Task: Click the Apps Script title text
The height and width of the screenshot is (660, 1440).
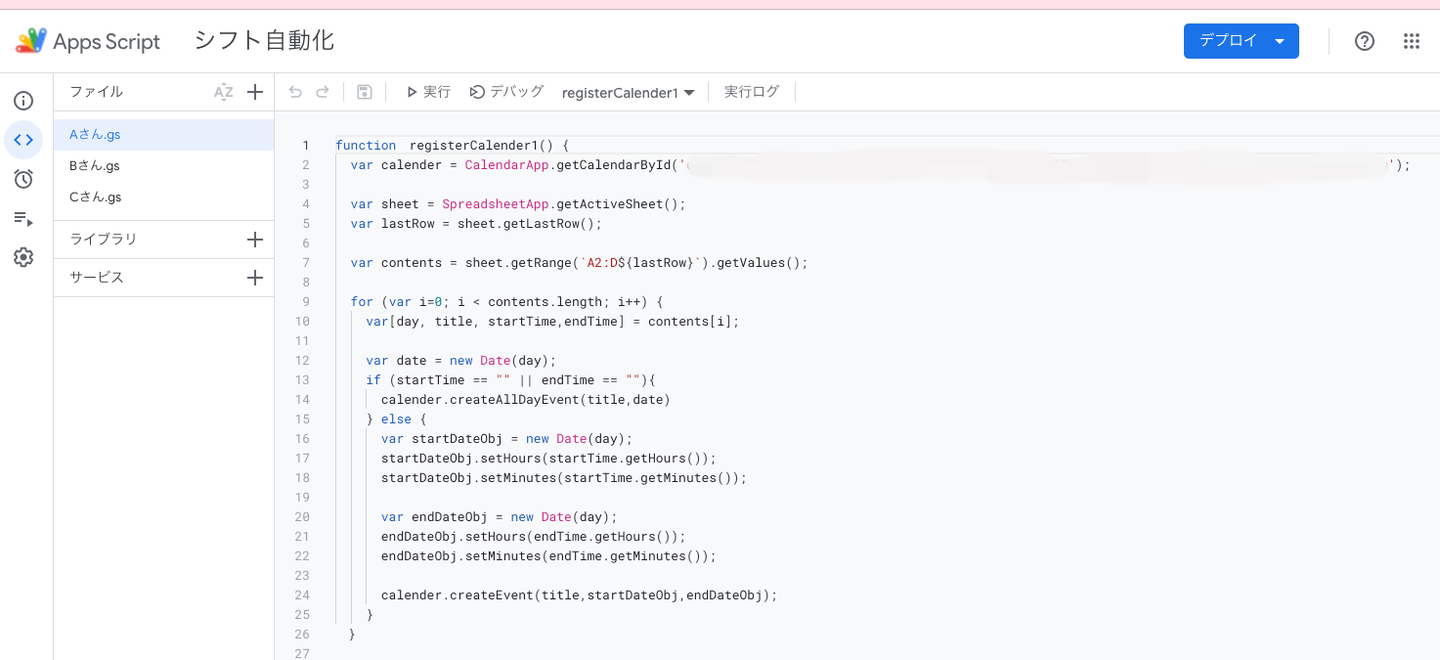Action: click(x=106, y=42)
